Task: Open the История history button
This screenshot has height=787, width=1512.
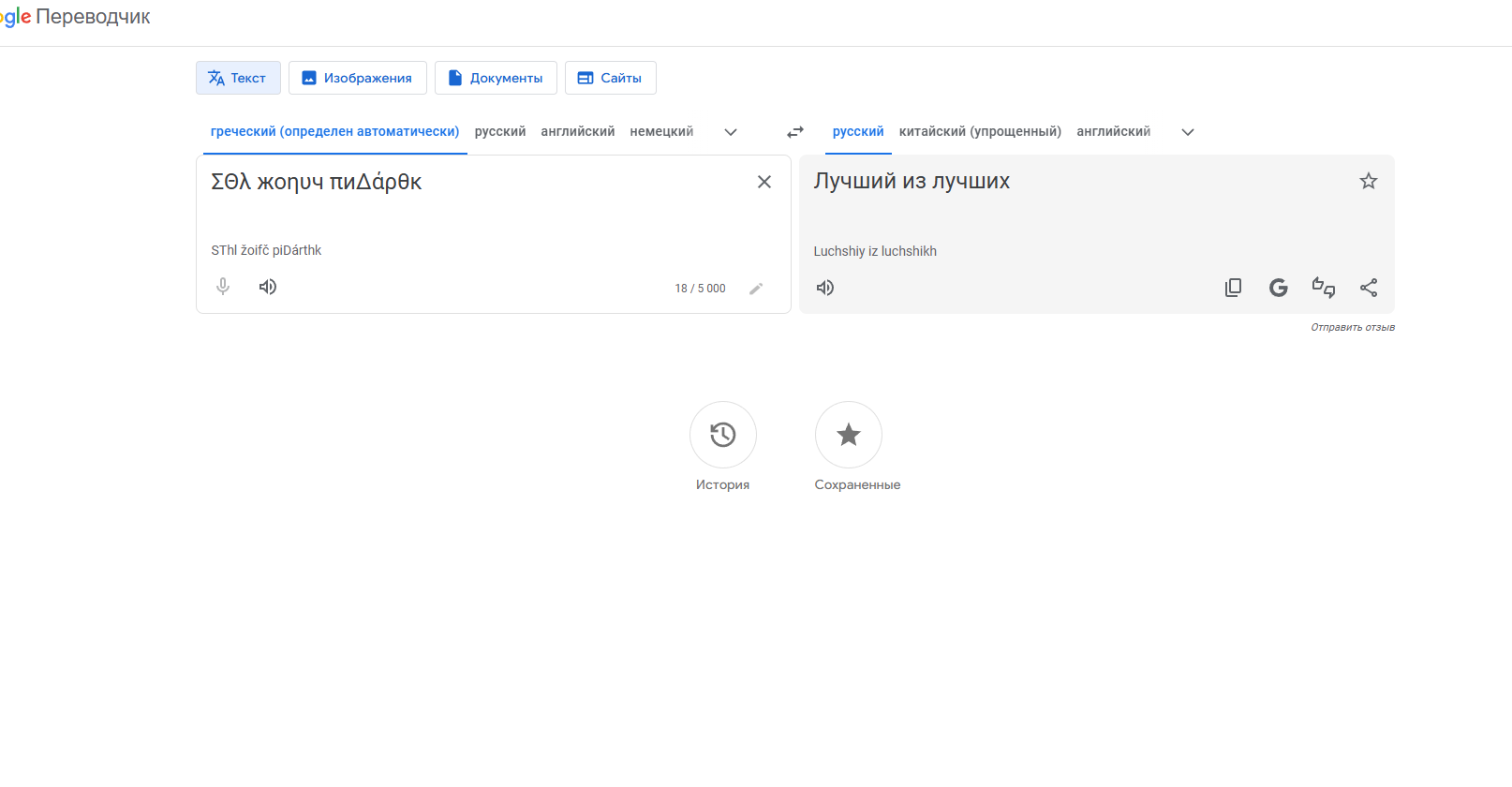Action: pos(723,435)
